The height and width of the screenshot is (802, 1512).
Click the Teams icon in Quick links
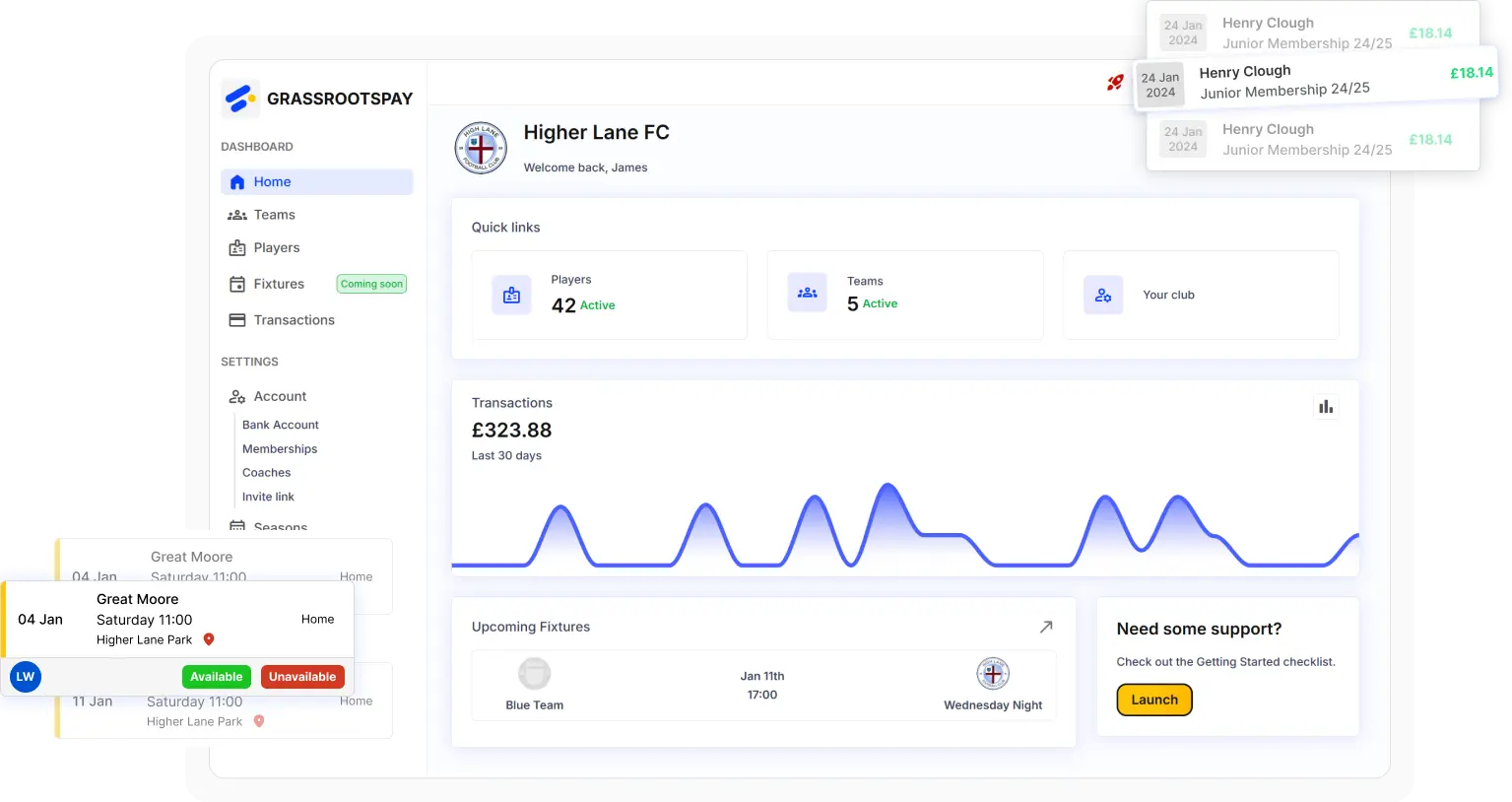click(807, 293)
